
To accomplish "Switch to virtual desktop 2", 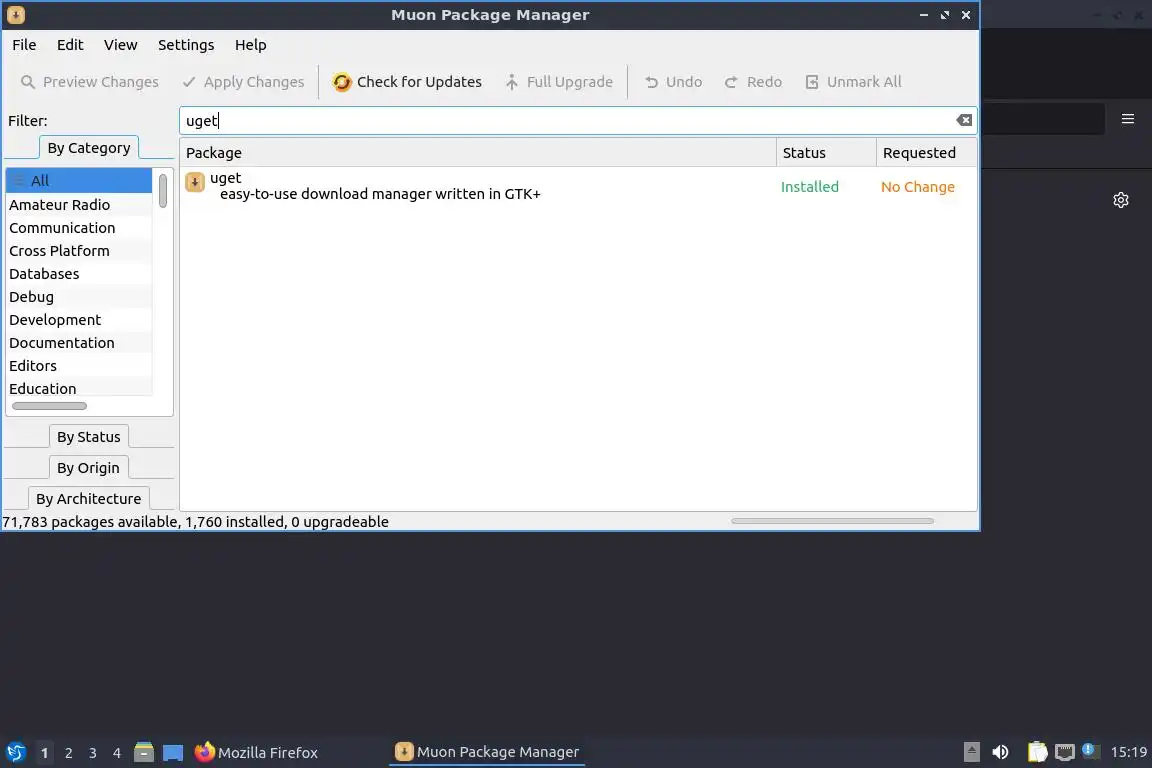I will 68,753.
